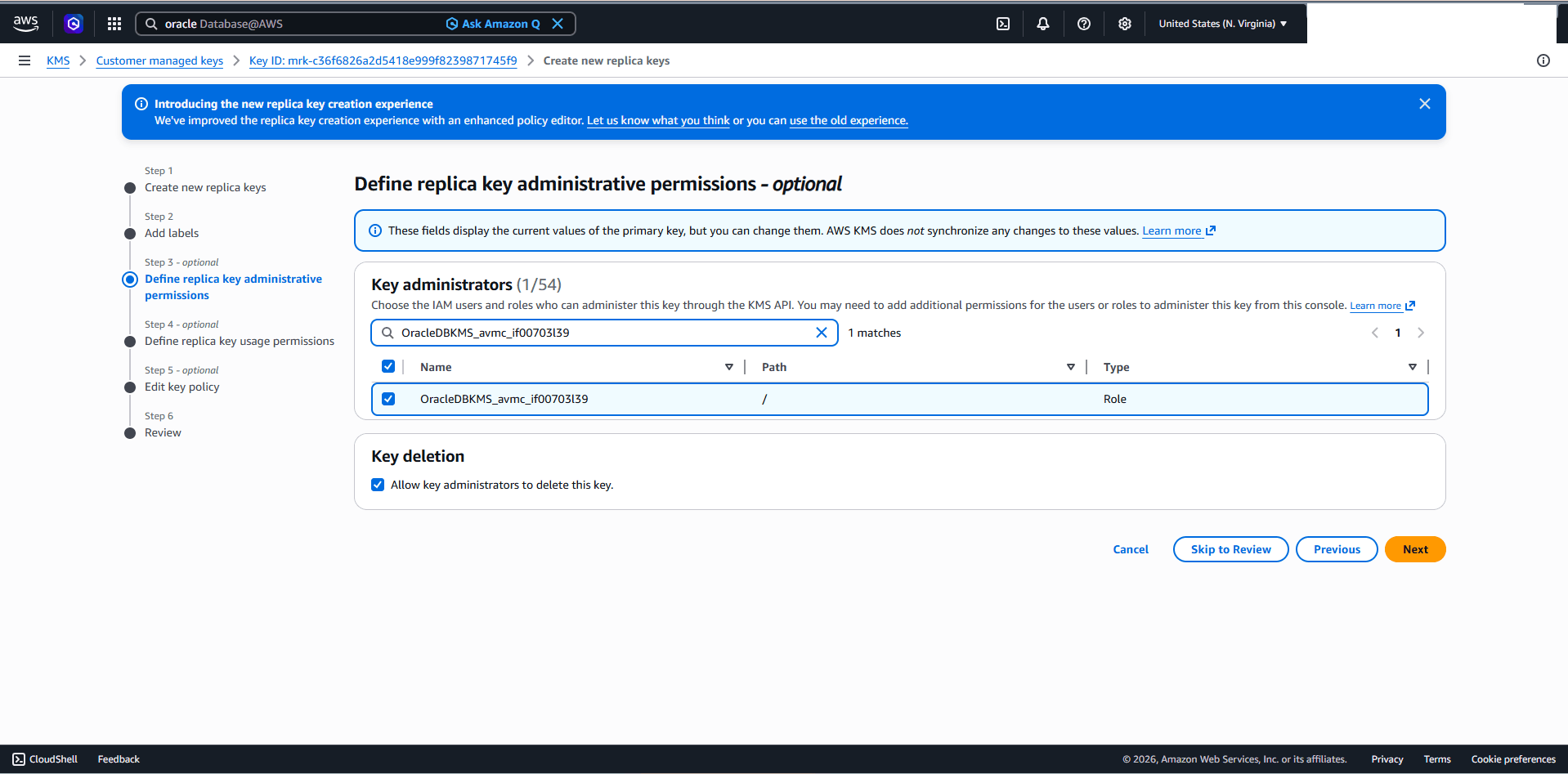Open the Amazon Q icon in the top bar
This screenshot has width=1568, height=774.
tap(74, 24)
